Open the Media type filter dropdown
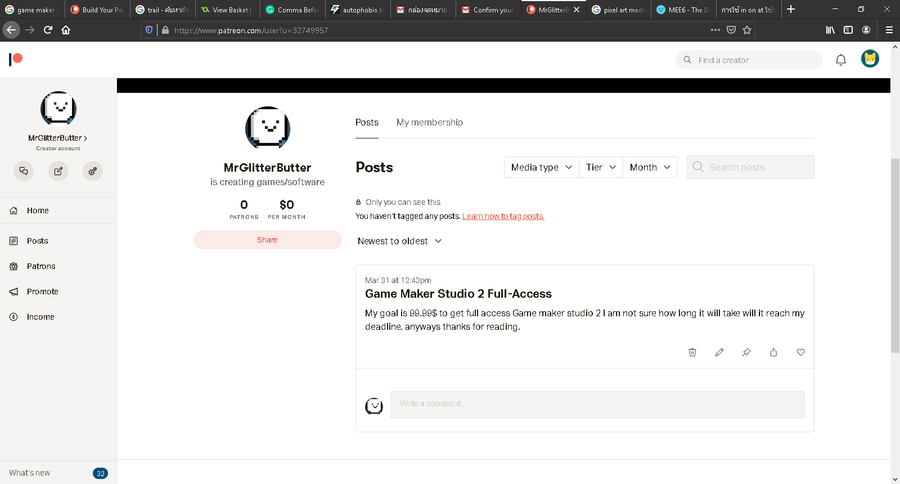 [541, 167]
